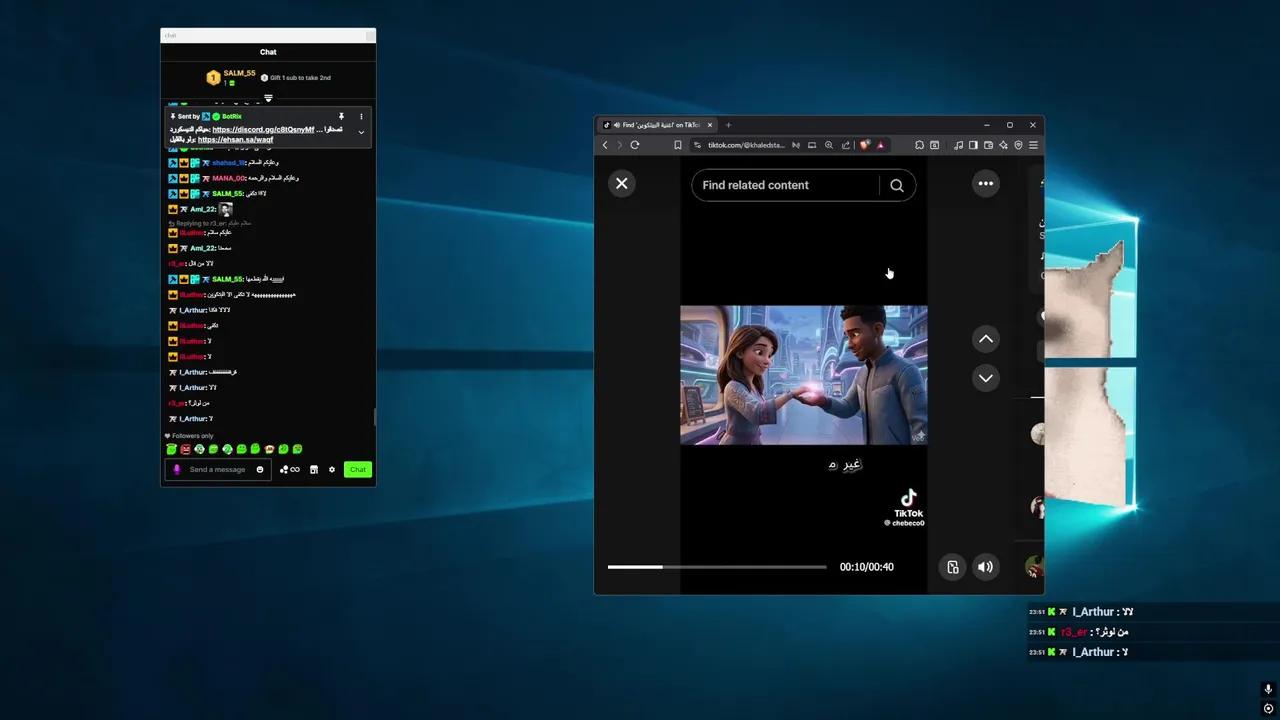The width and height of the screenshot is (1280, 720).
Task: Open channel points infinity icon in chat
Action: click(x=290, y=470)
